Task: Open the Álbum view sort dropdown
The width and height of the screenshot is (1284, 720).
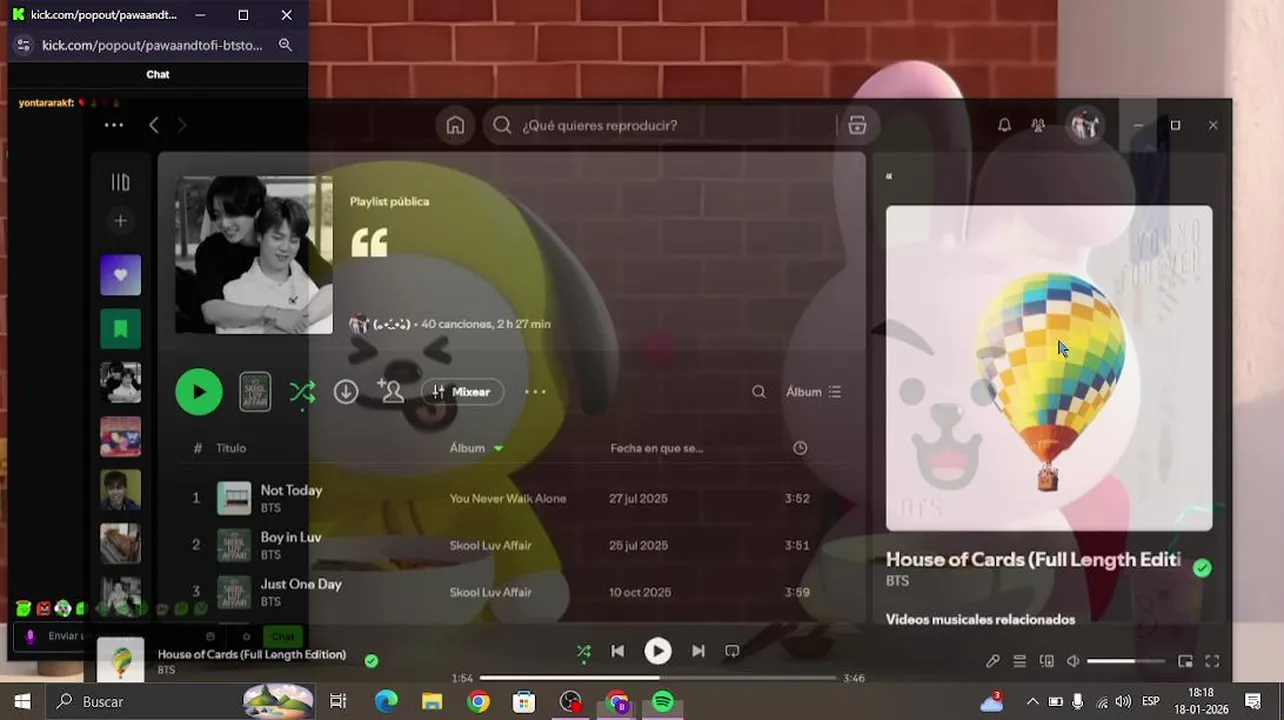Action: coord(813,392)
